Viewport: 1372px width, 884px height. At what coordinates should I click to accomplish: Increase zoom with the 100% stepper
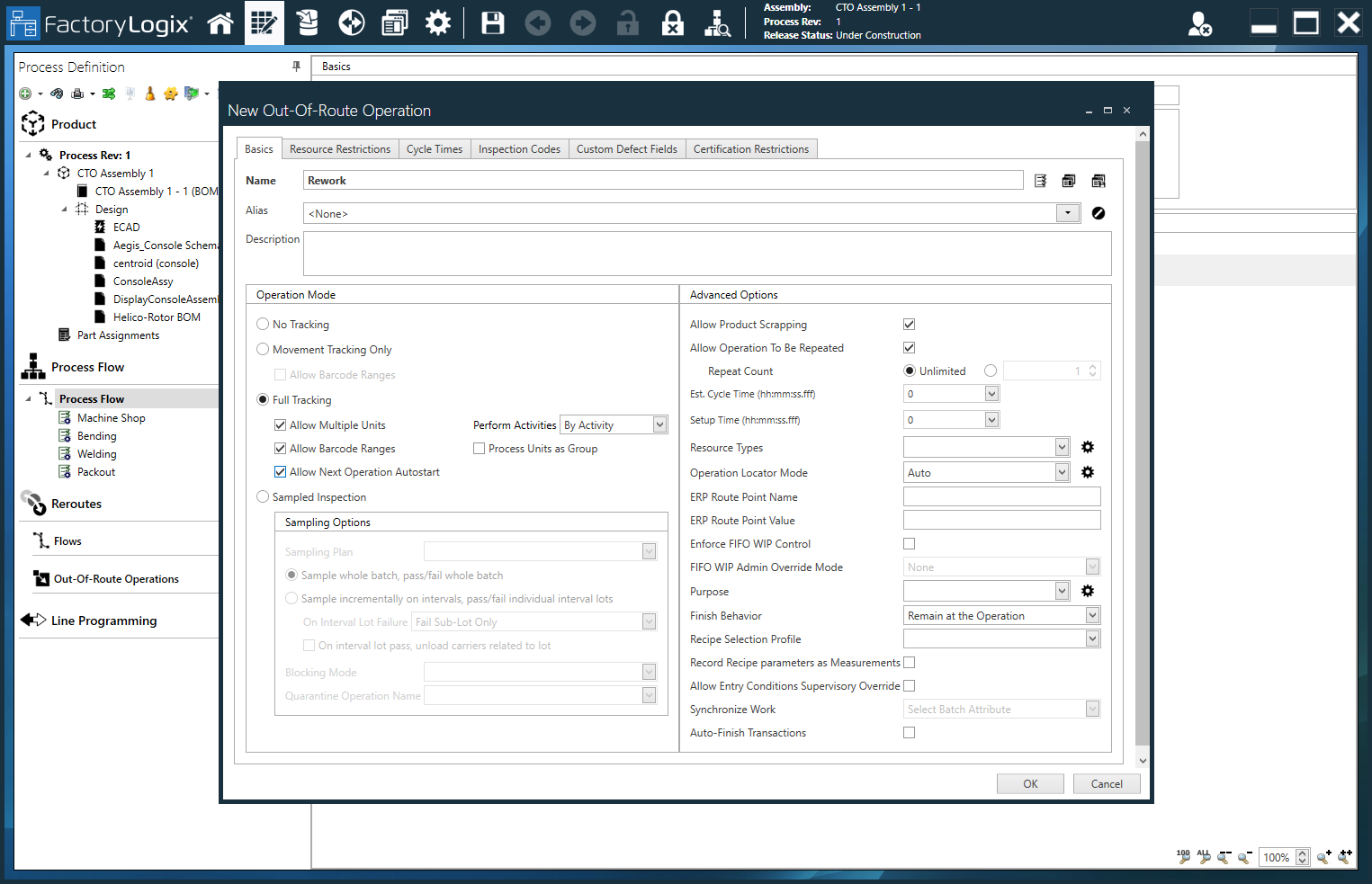click(1302, 853)
